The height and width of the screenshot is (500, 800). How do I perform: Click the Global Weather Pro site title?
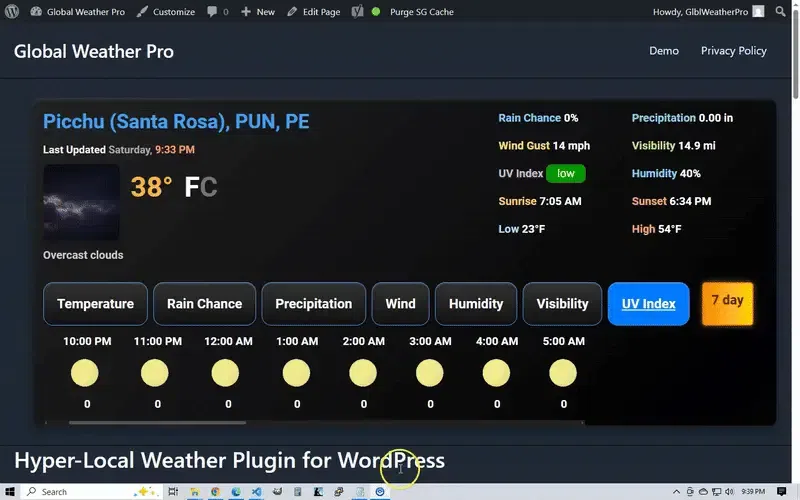[94, 52]
